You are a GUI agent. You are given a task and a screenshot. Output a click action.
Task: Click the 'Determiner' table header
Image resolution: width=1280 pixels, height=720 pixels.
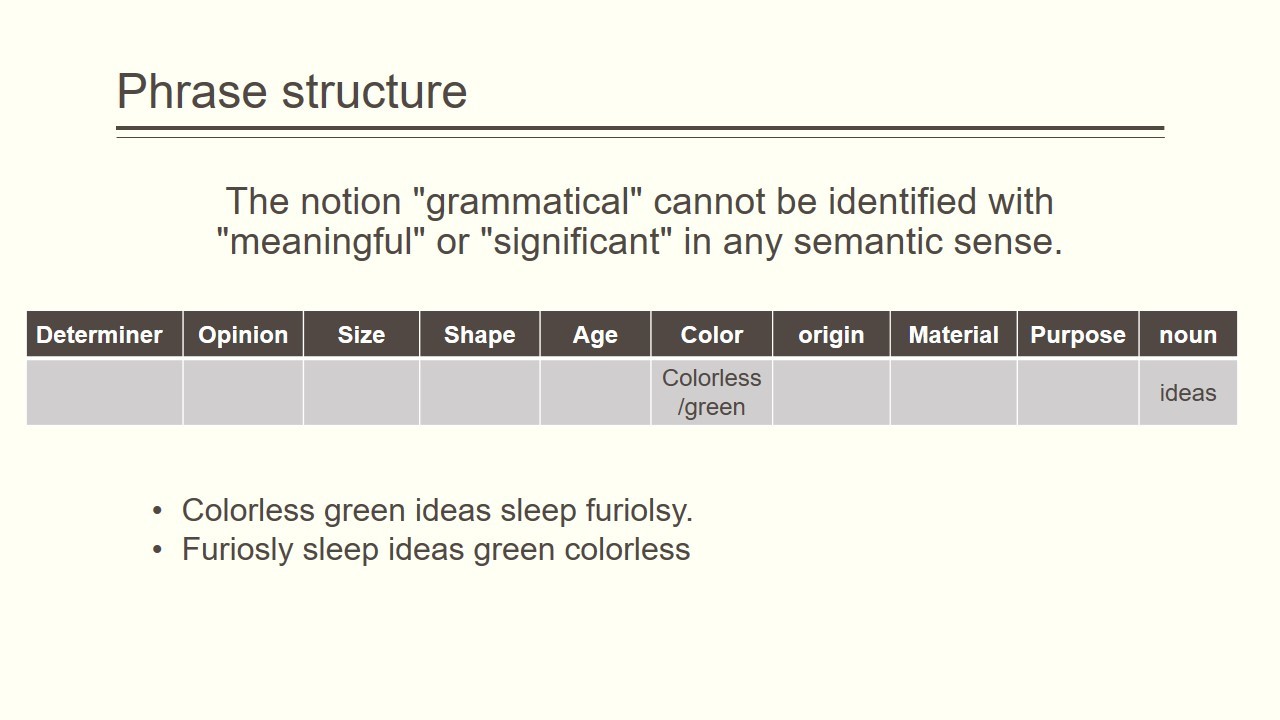click(x=104, y=334)
